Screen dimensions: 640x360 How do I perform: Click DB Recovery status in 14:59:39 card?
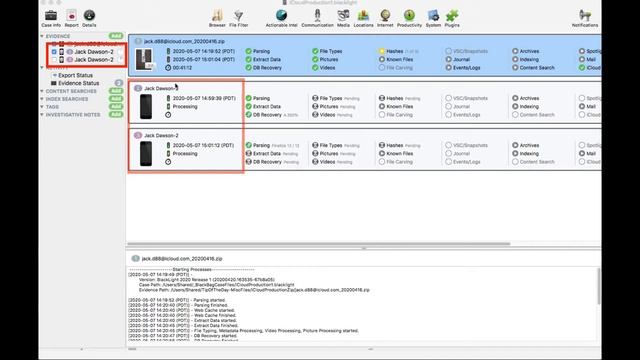click(249, 115)
